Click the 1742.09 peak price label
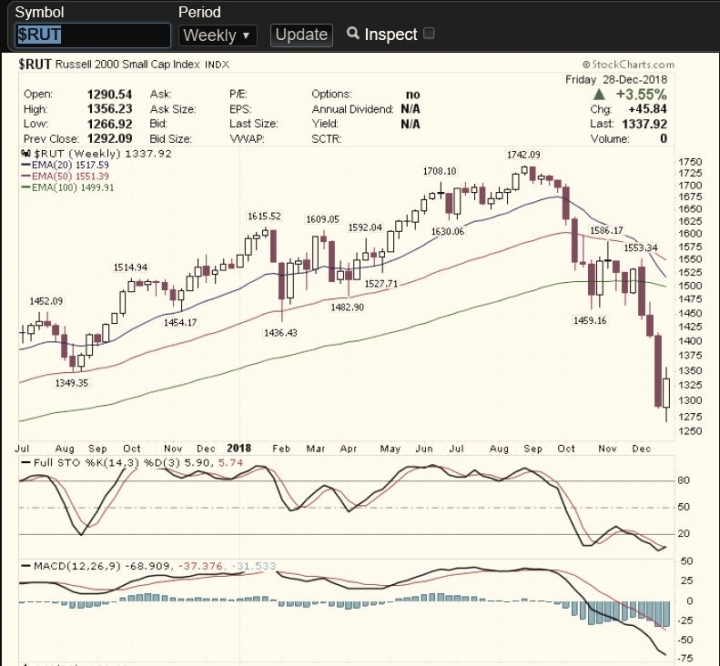 tap(523, 155)
